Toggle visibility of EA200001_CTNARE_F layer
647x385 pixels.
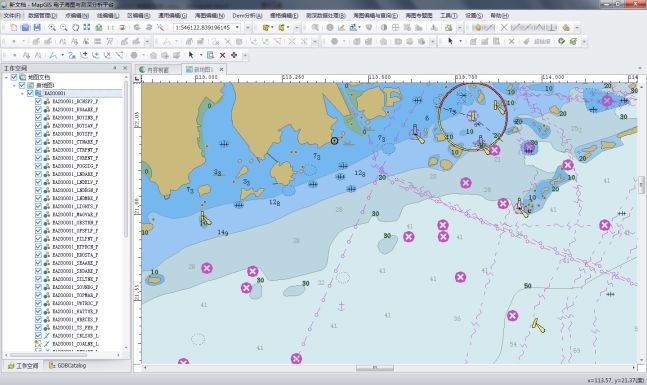[38, 142]
